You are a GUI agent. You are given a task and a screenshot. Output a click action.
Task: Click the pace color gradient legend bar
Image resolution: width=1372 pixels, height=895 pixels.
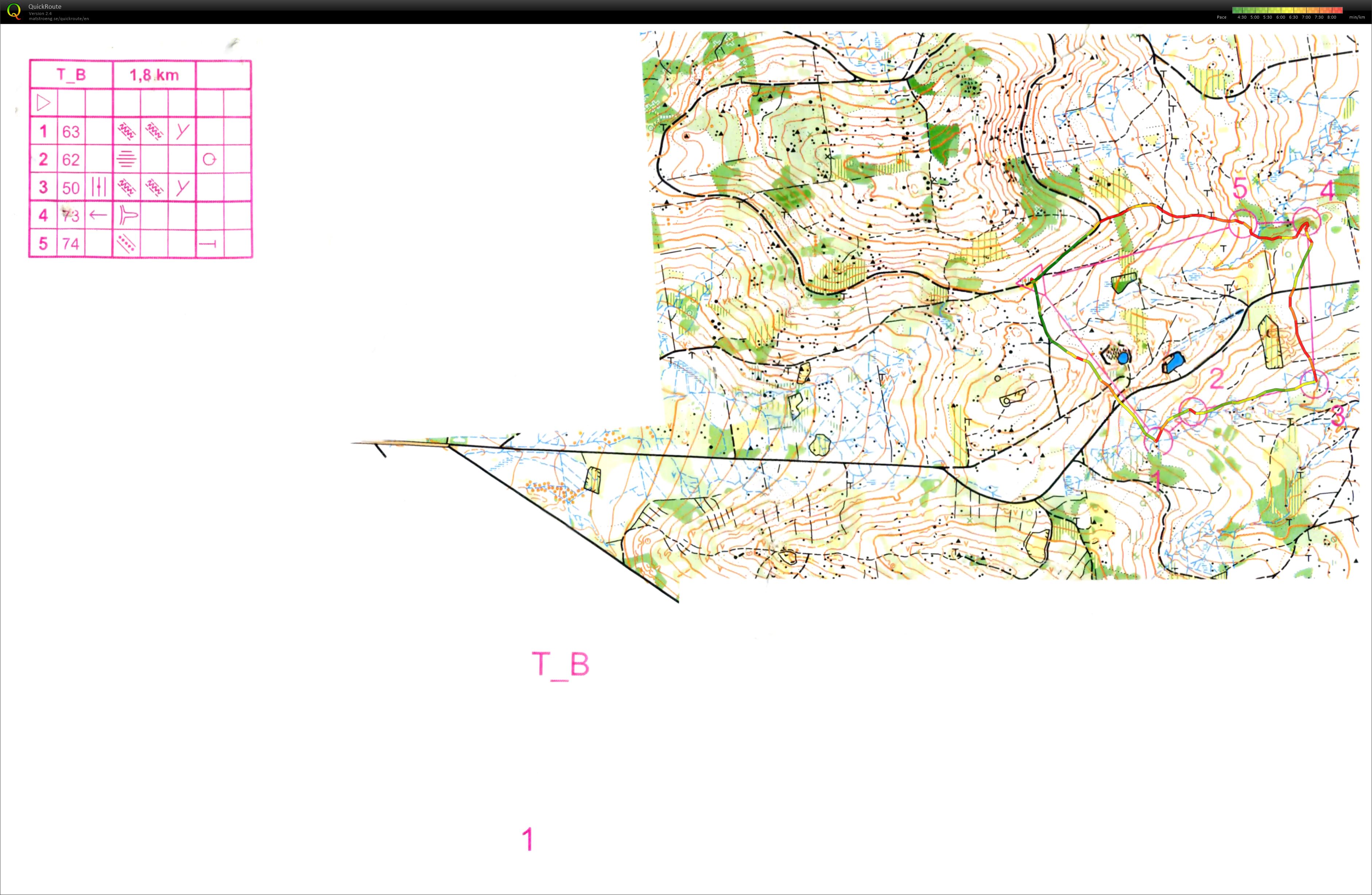pos(1287,10)
